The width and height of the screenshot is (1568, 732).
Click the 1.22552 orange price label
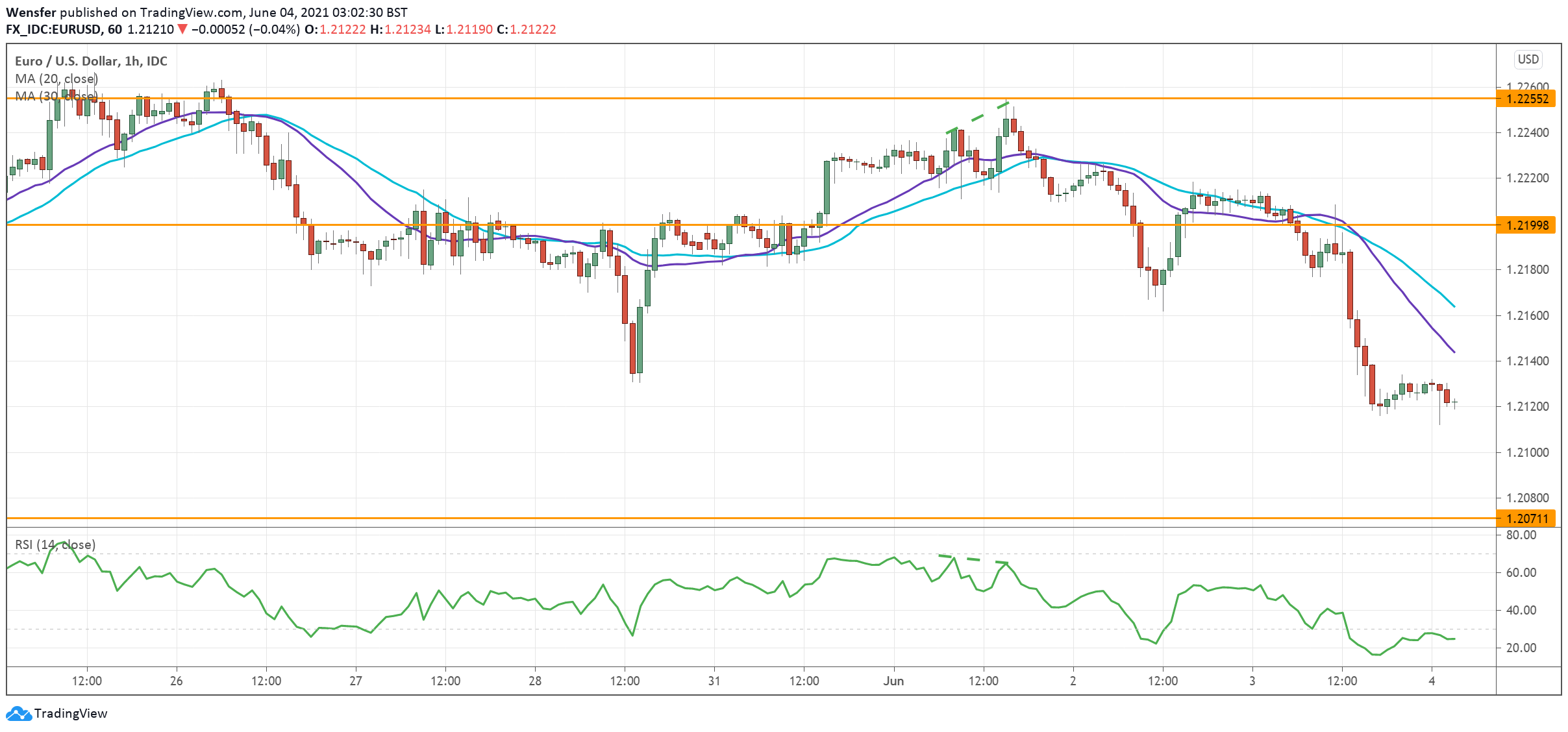tap(1527, 99)
